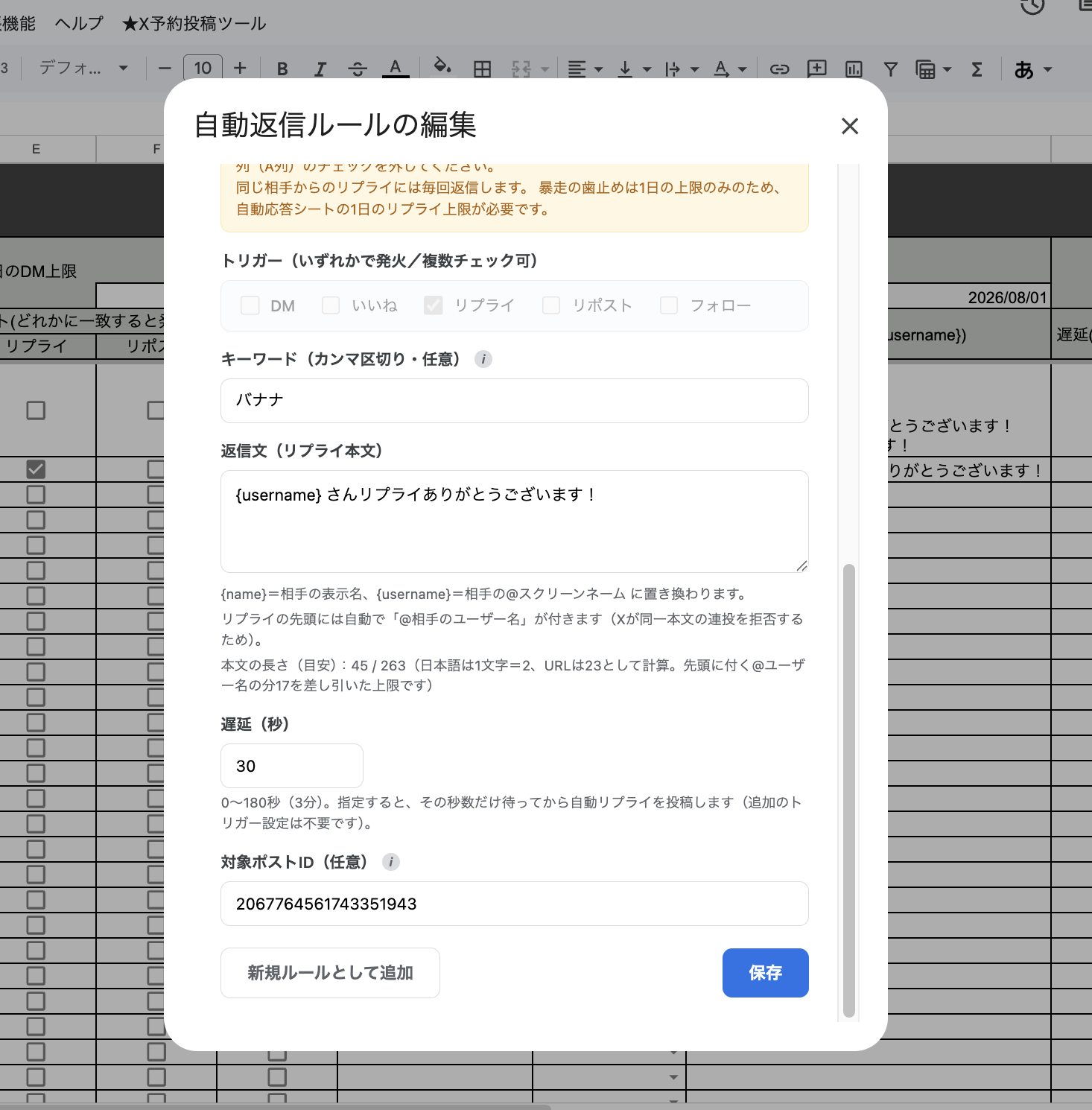The height and width of the screenshot is (1110, 1092).
Task: Apply strikethrough formatting
Action: (x=358, y=69)
